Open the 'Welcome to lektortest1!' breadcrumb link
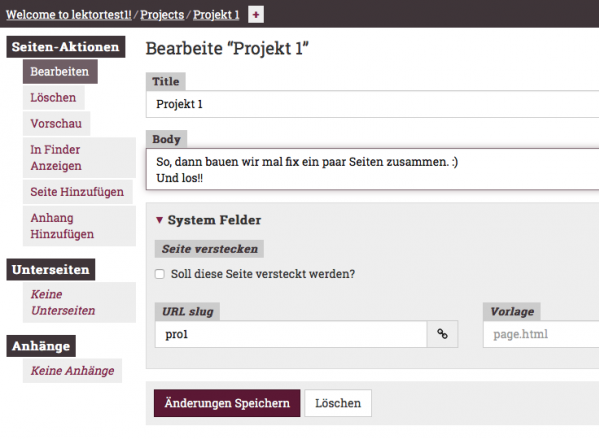599x439 pixels. tap(69, 15)
